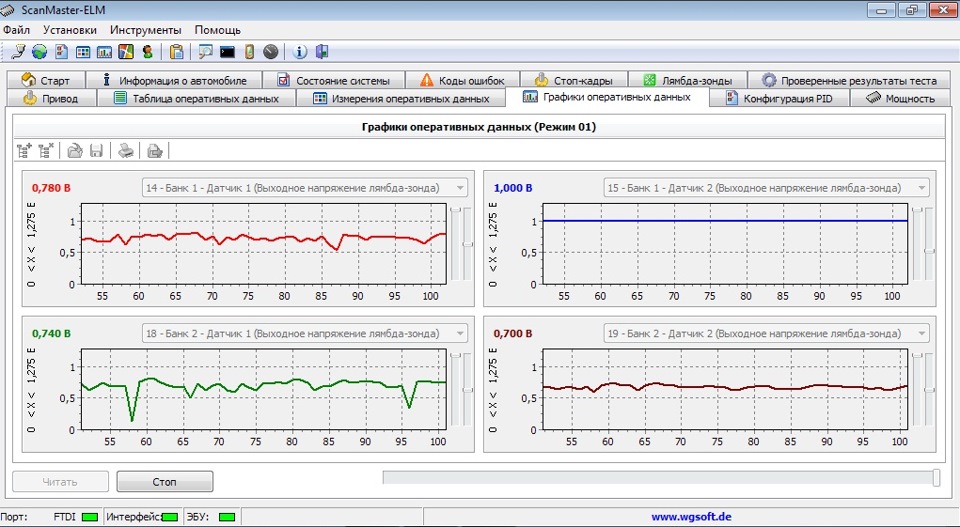This screenshot has height=527, width=960.
Task: Switch to Таблица оперативных данных tab
Action: point(196,98)
